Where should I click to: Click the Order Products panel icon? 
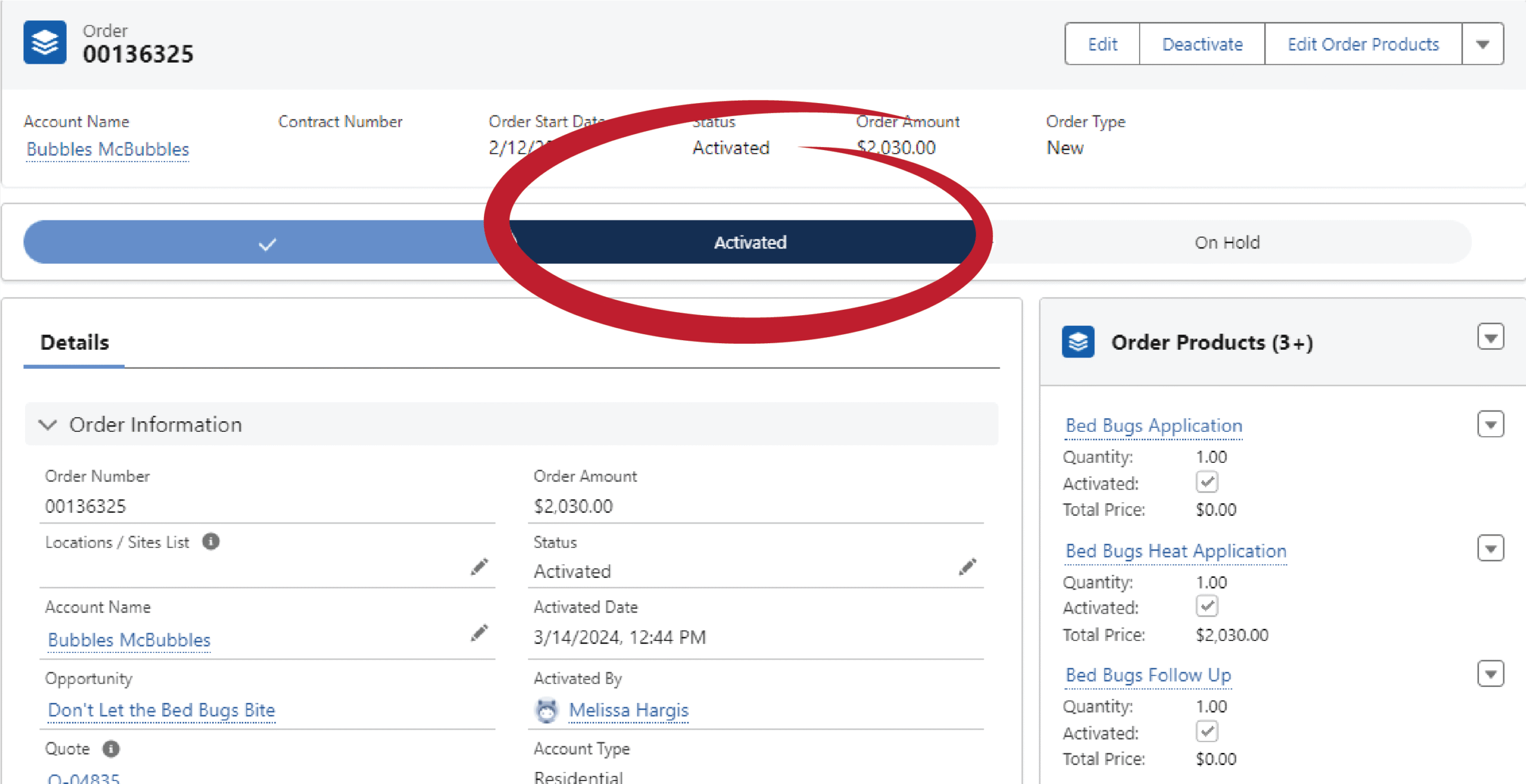click(1078, 342)
